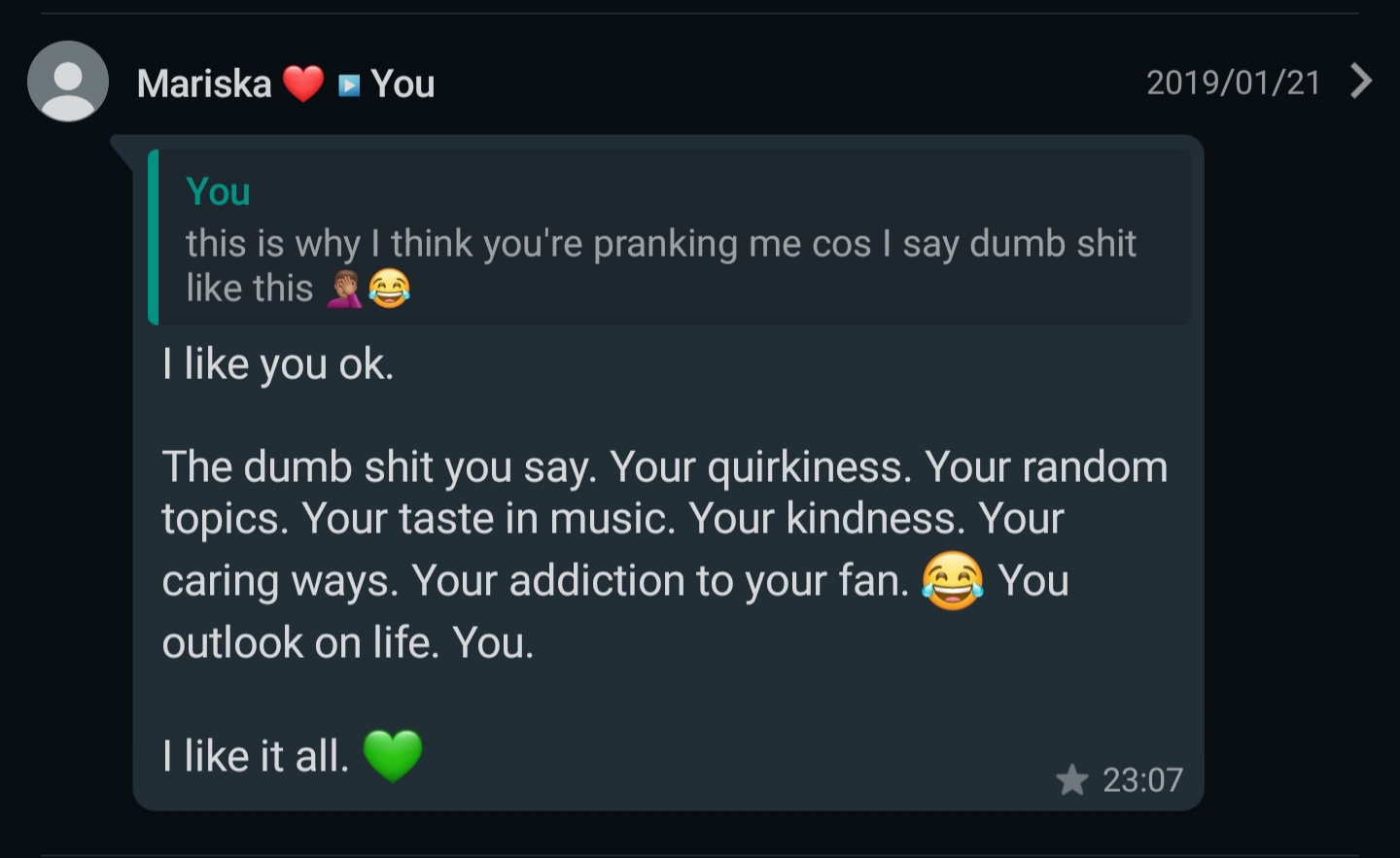Screen dimensions: 1400x858
Task: Click the 'You' recipient label in header
Action: (402, 85)
